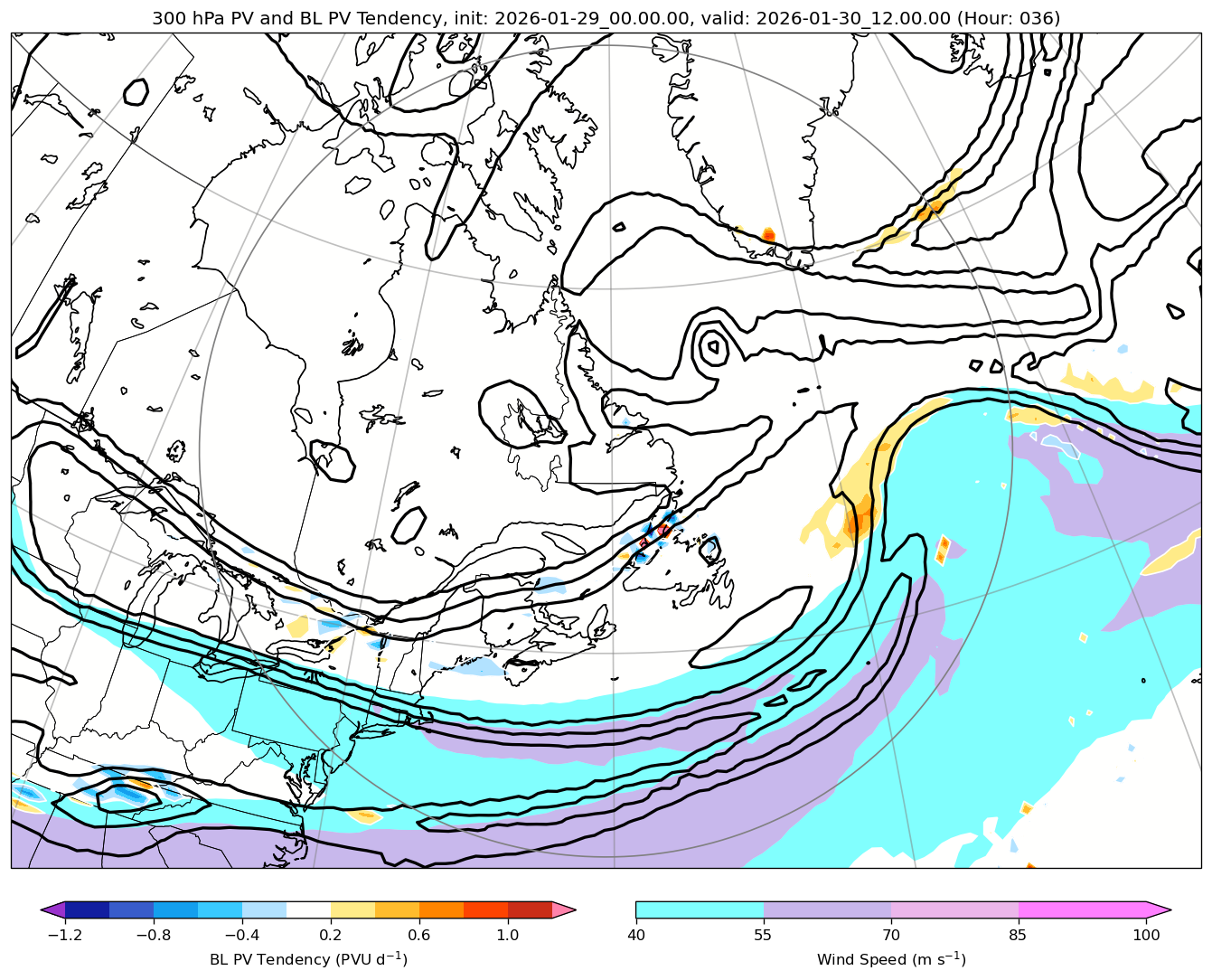Click the 1.0 tick label on PV colorbar
The height and width of the screenshot is (980, 1212).
click(x=507, y=935)
